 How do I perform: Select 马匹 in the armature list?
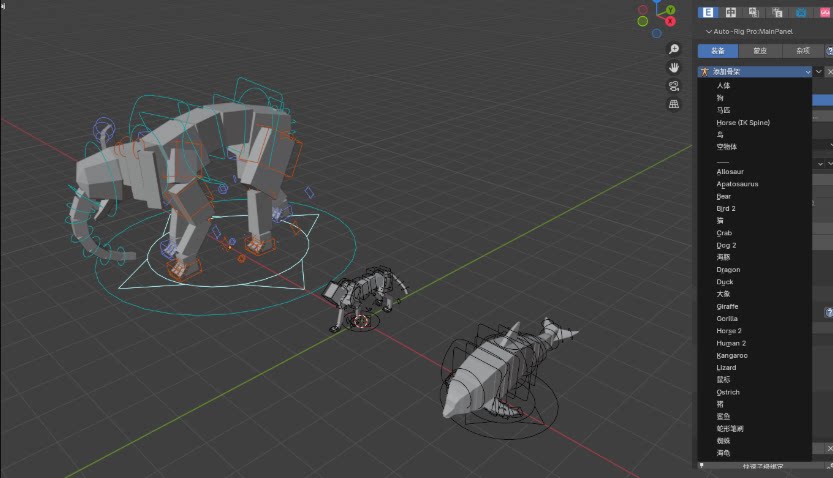pyautogui.click(x=723, y=110)
